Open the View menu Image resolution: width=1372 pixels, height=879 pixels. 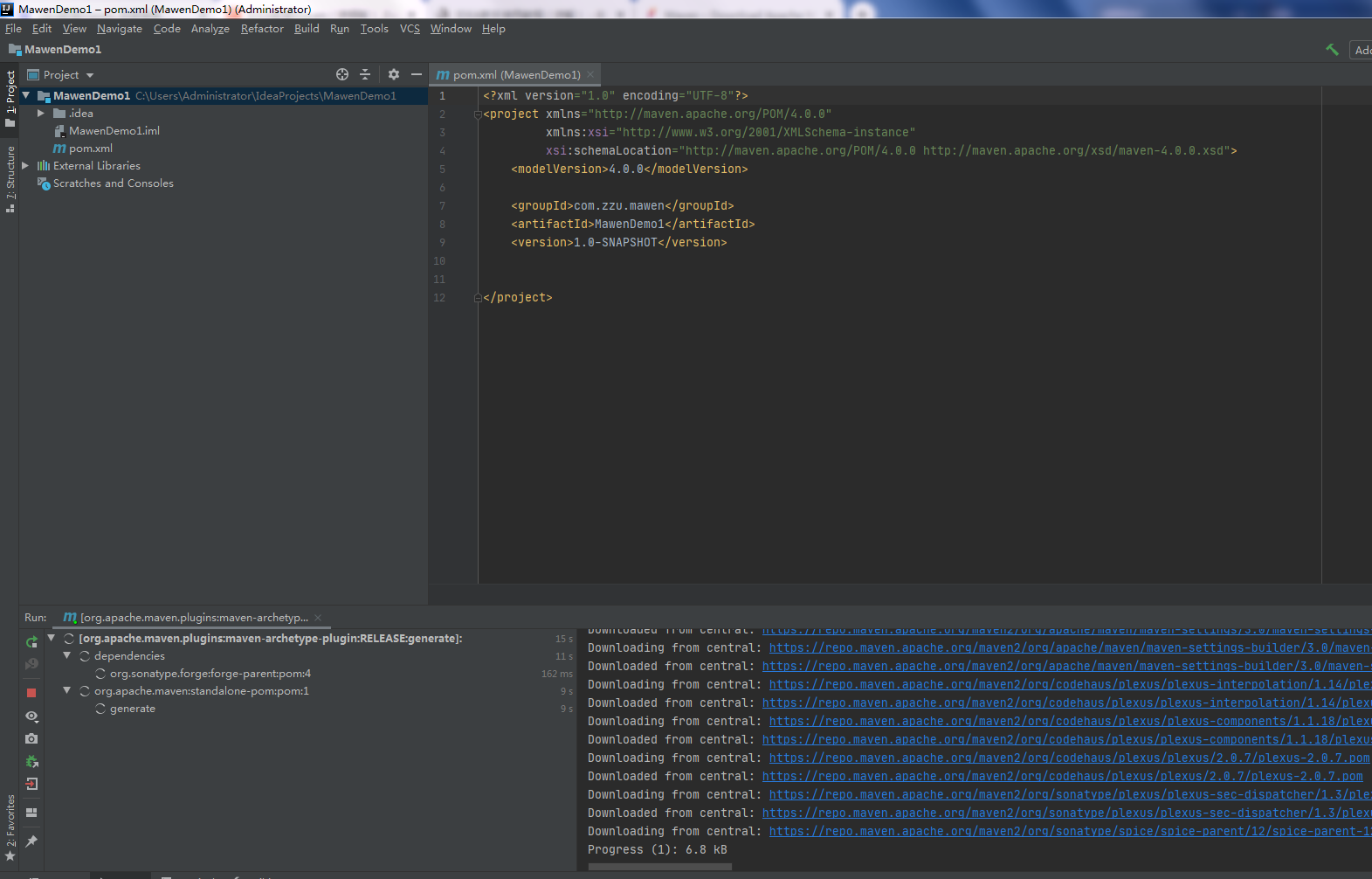[x=74, y=29]
